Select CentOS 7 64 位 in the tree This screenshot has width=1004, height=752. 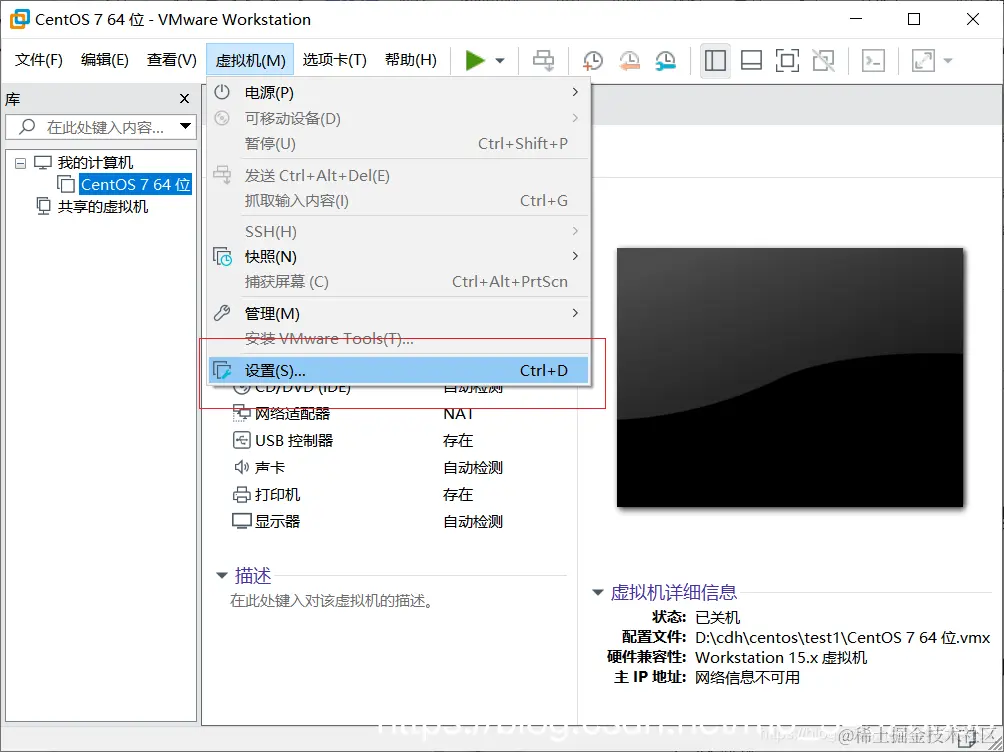[x=135, y=184]
